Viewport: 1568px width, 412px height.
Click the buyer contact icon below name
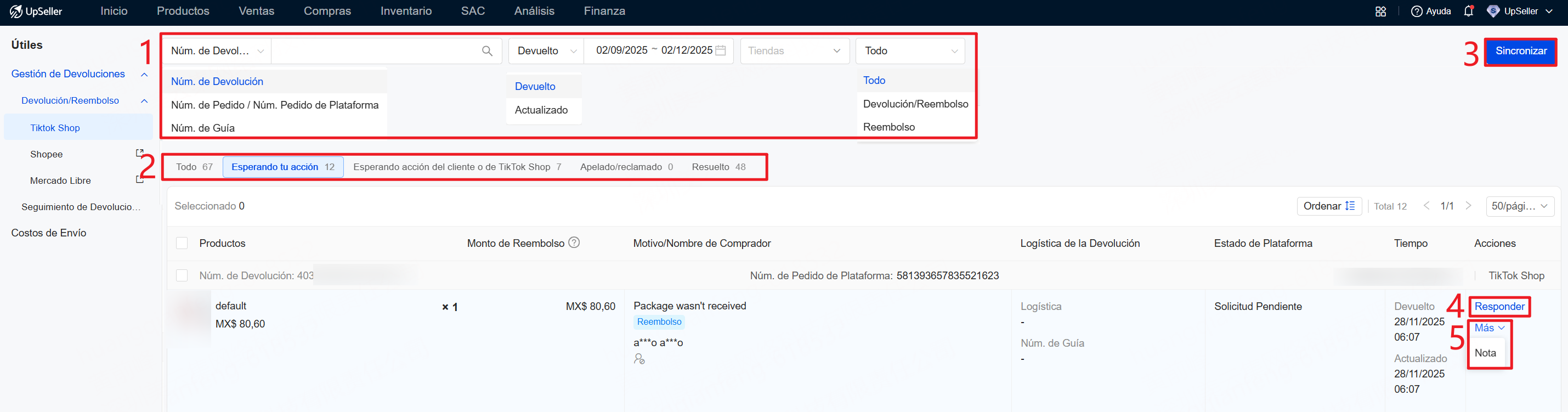coord(639,359)
